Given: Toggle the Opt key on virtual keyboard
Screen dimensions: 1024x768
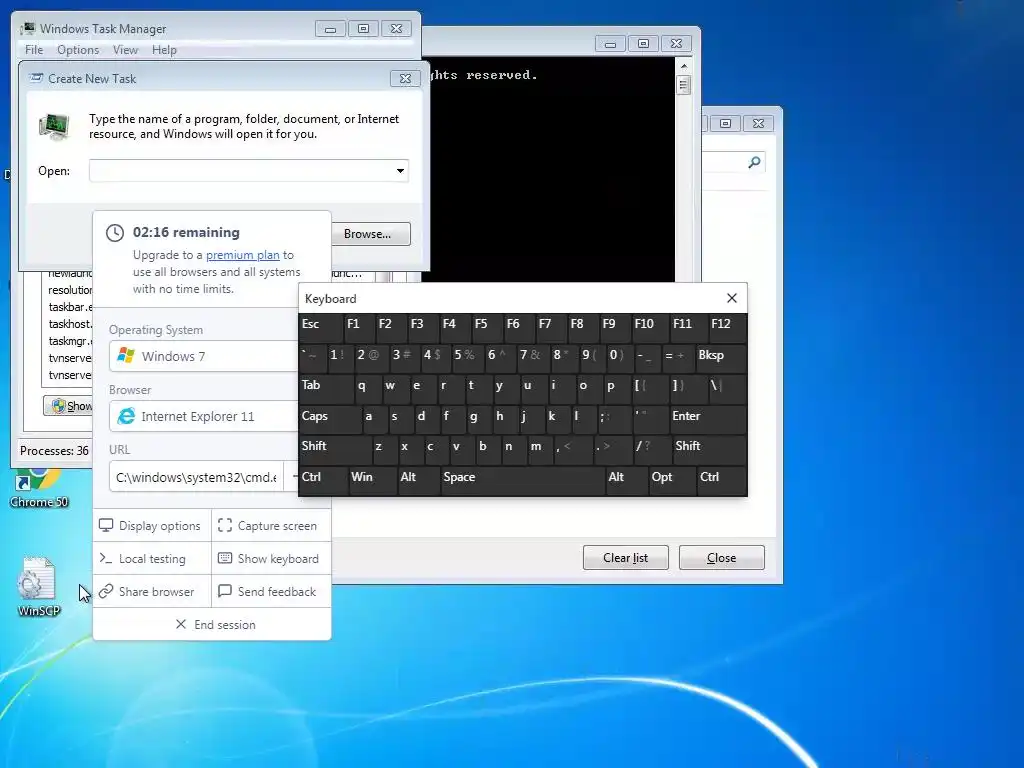Looking at the screenshot, I should (x=671, y=482).
